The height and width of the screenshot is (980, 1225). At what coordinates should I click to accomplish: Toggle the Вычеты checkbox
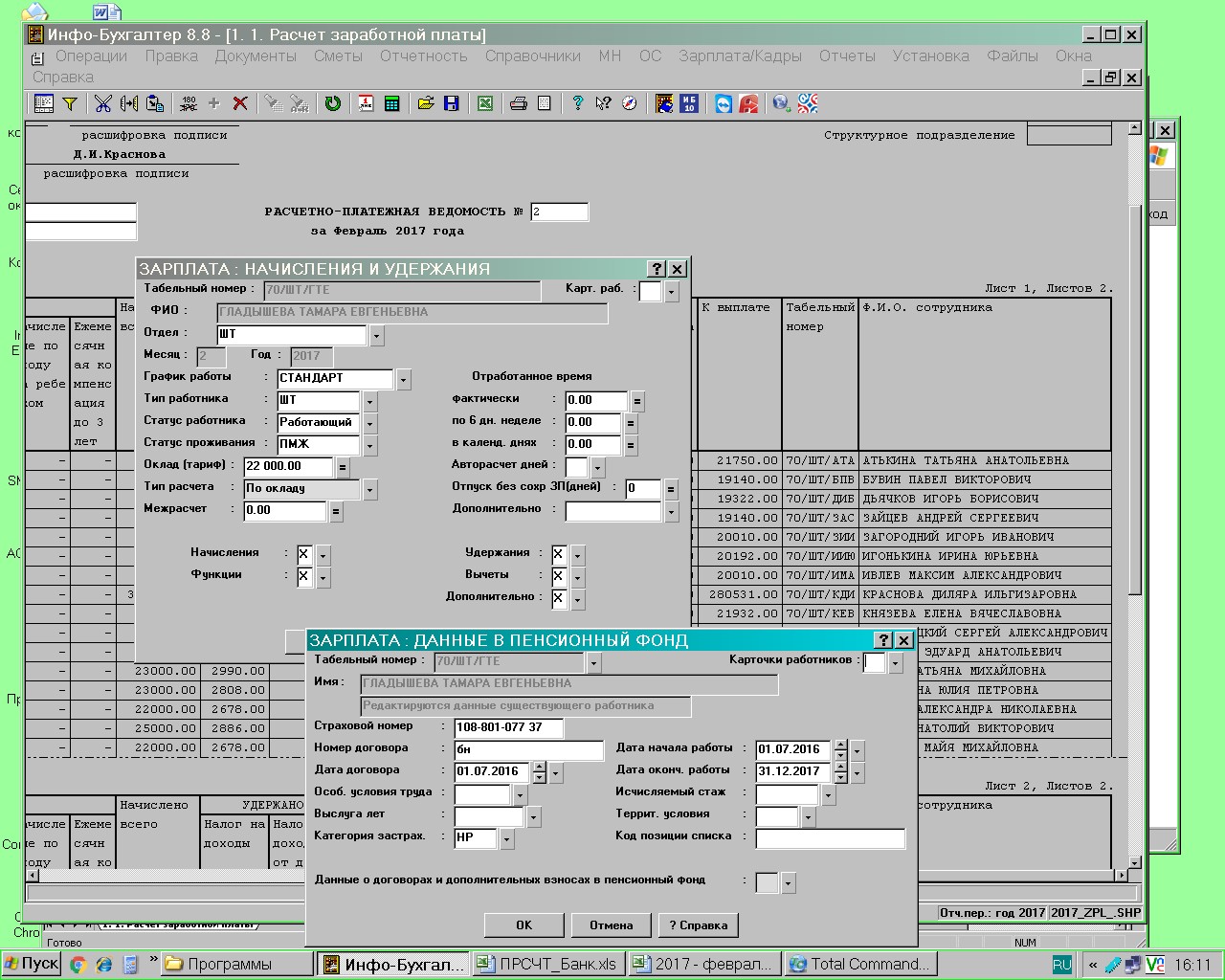click(559, 576)
